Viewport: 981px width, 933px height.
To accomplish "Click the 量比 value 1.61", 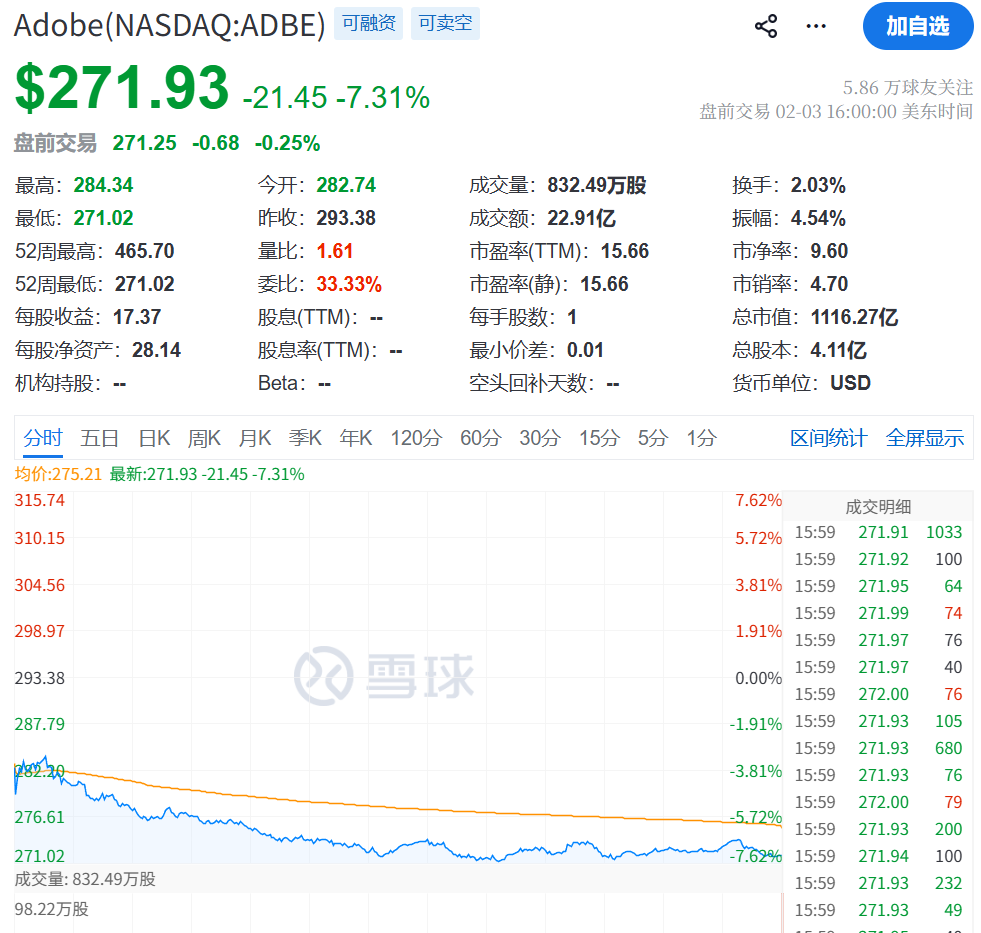I will 335,251.
